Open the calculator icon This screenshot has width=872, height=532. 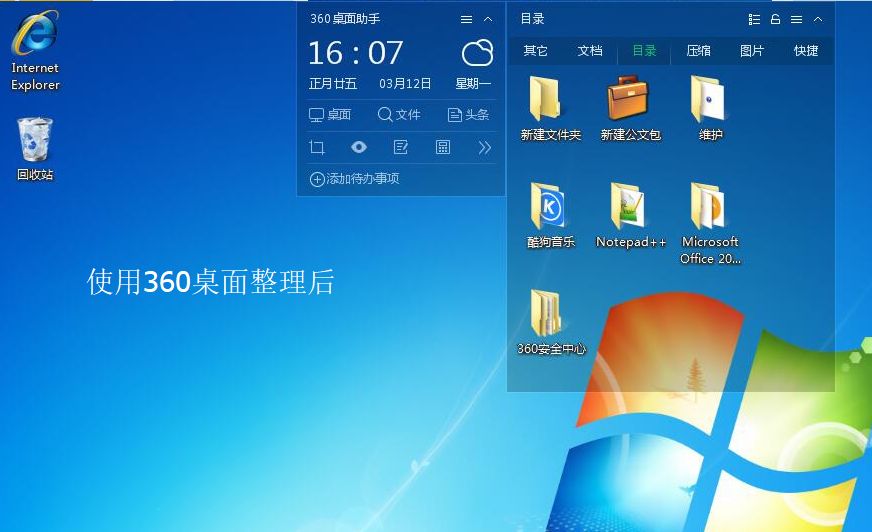click(x=443, y=147)
